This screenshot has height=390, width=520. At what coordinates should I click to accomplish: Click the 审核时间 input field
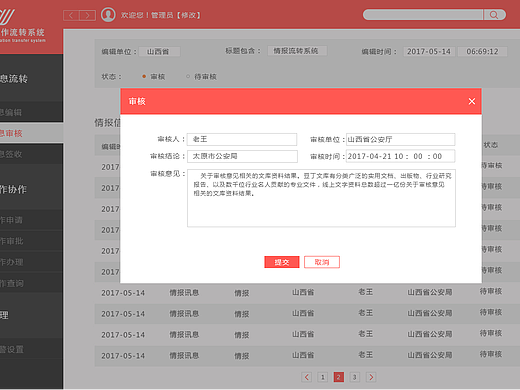(x=400, y=156)
